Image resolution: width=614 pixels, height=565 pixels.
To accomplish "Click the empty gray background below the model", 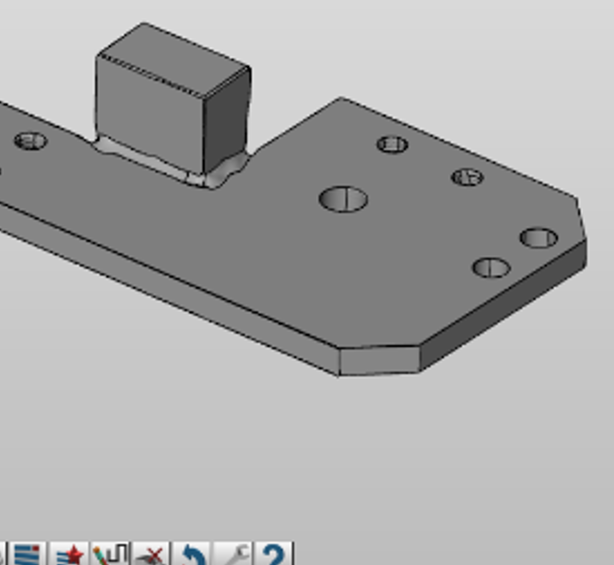I will (x=300, y=460).
